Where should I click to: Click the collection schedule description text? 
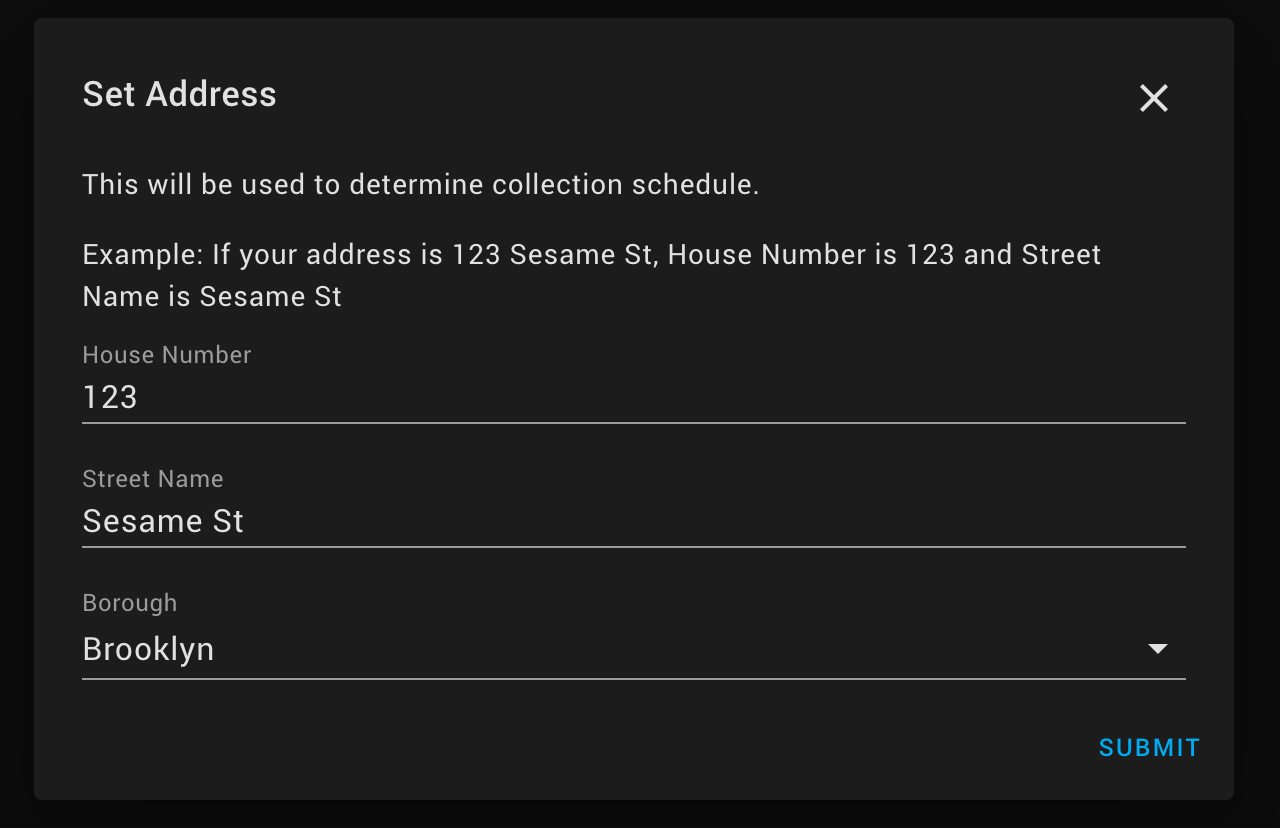pyautogui.click(x=420, y=185)
